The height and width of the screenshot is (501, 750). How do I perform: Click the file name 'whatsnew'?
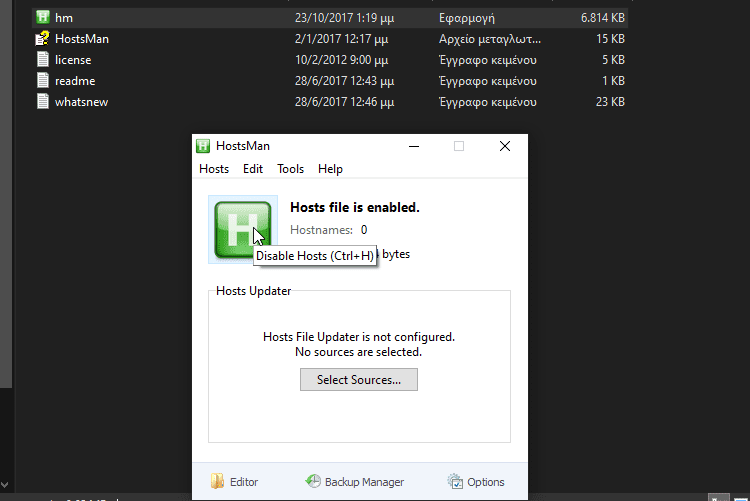(x=81, y=102)
